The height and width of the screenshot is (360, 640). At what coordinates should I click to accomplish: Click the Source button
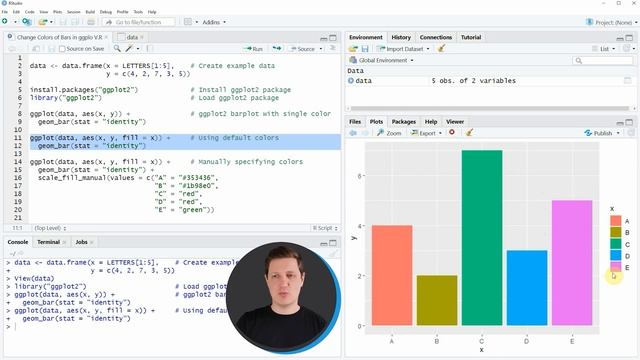pos(303,49)
